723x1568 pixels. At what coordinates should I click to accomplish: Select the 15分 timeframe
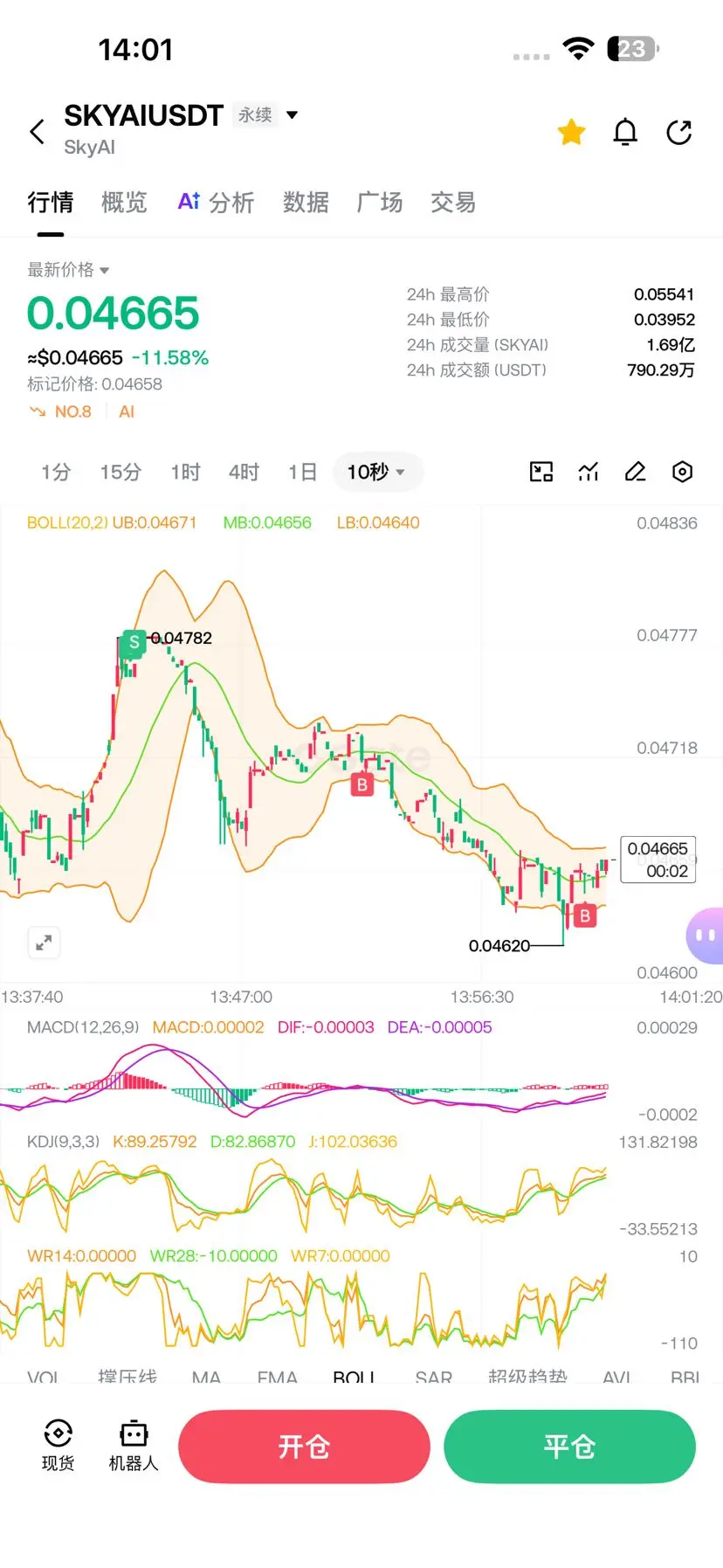tap(120, 472)
